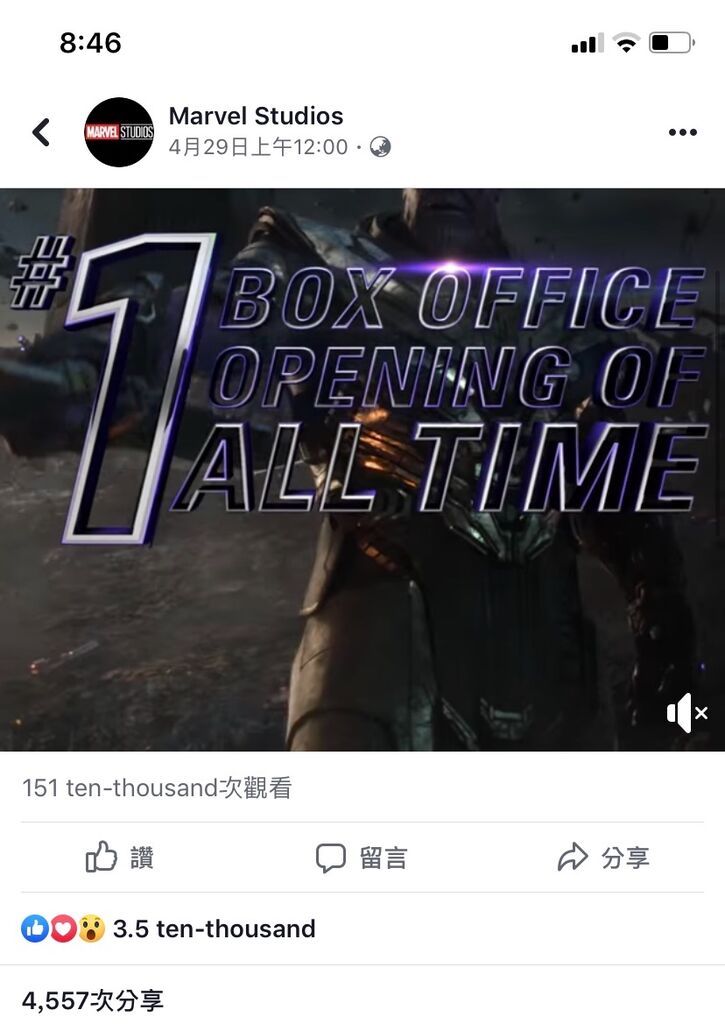
Task: Play the #1 Box Office Opening video
Action: click(362, 470)
